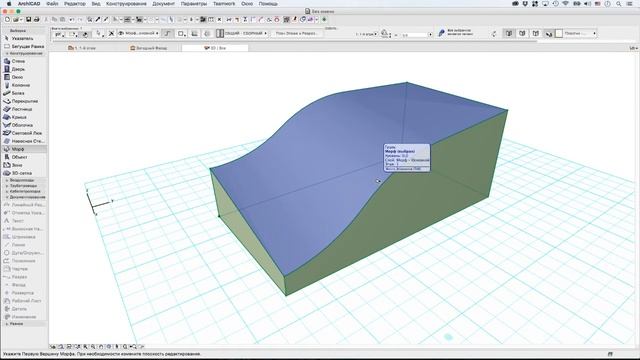Click the pick-up parameters eyedropper icon
640x360 pixels.
click(98, 19)
